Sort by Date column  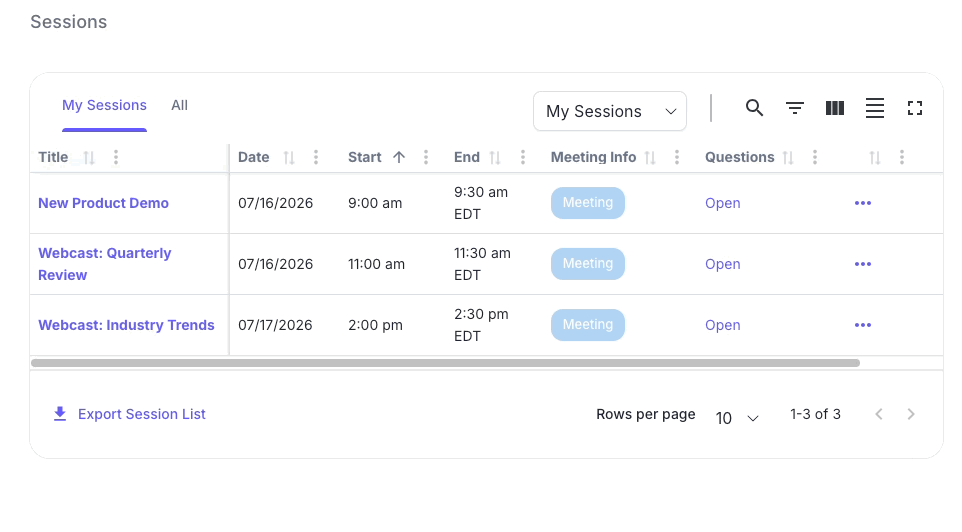click(x=289, y=158)
